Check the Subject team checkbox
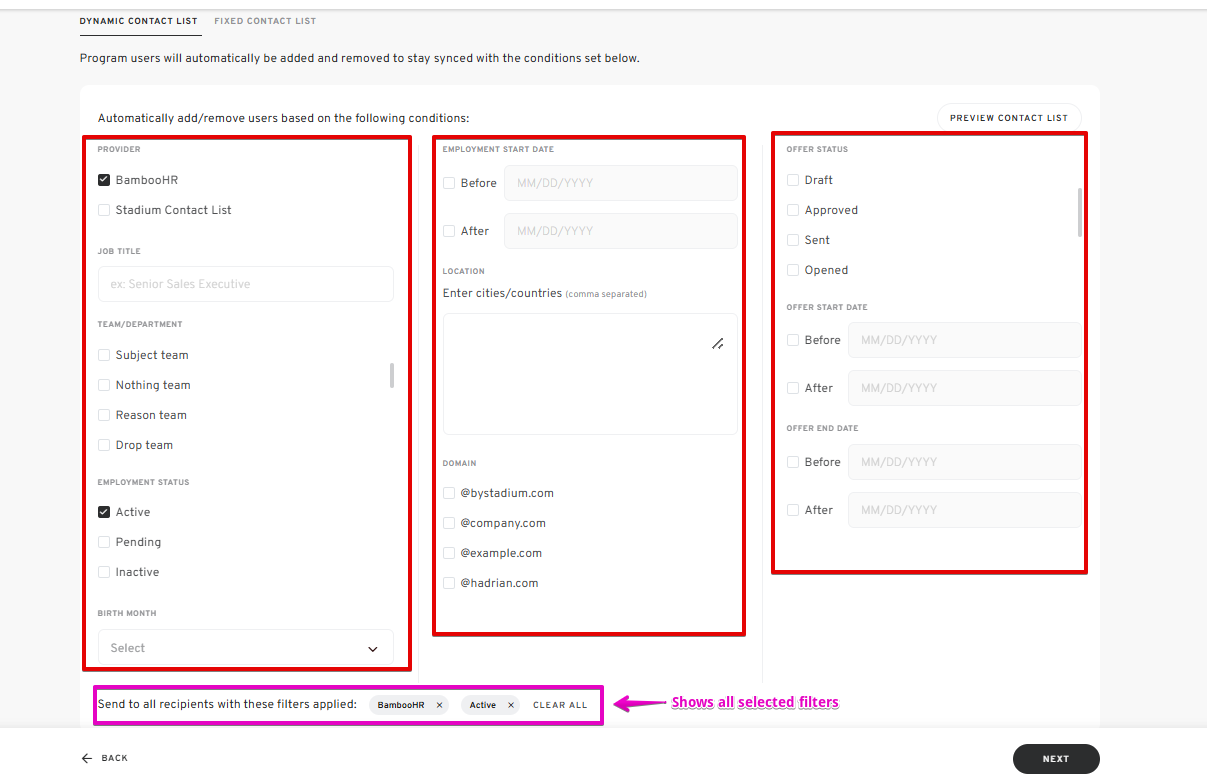 (104, 355)
